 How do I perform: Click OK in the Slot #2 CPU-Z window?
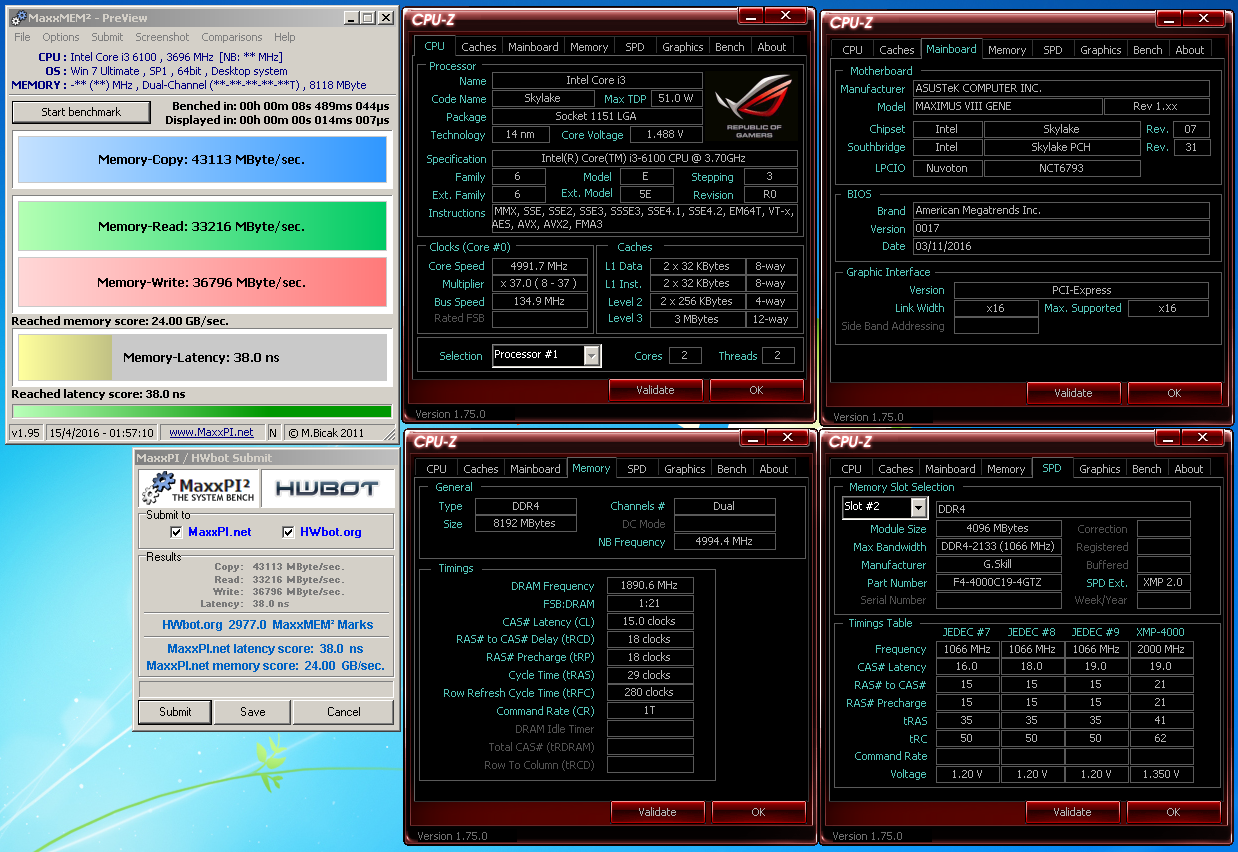click(x=1173, y=812)
